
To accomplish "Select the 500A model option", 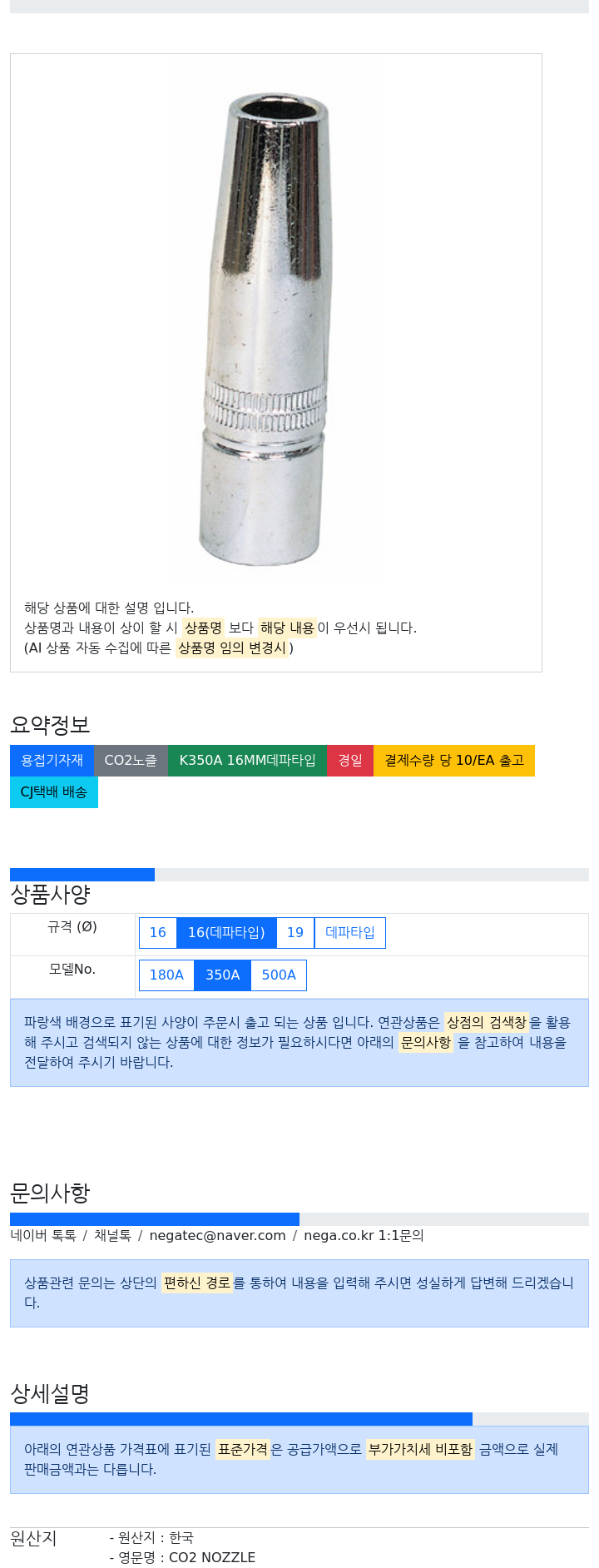I will pos(279,975).
